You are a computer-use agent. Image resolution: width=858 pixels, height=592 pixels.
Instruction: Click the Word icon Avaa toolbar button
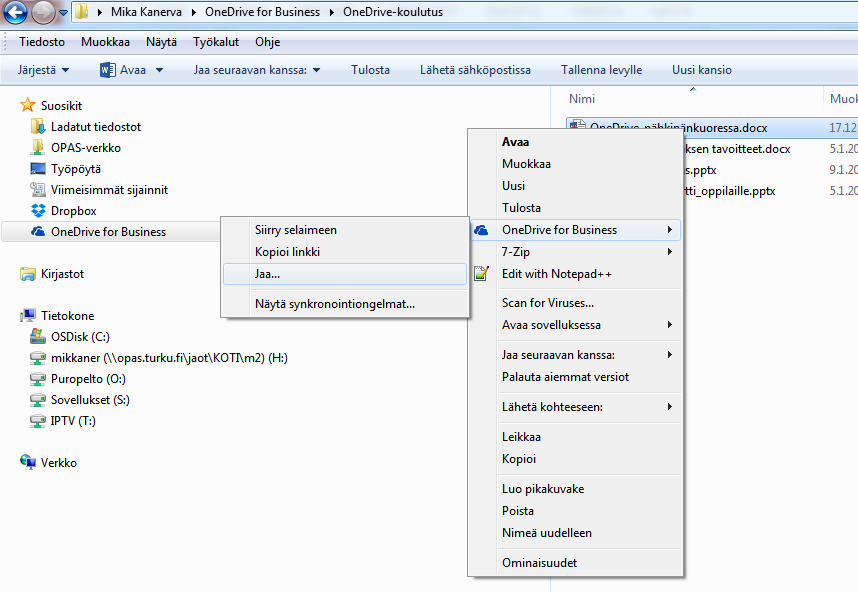(123, 70)
